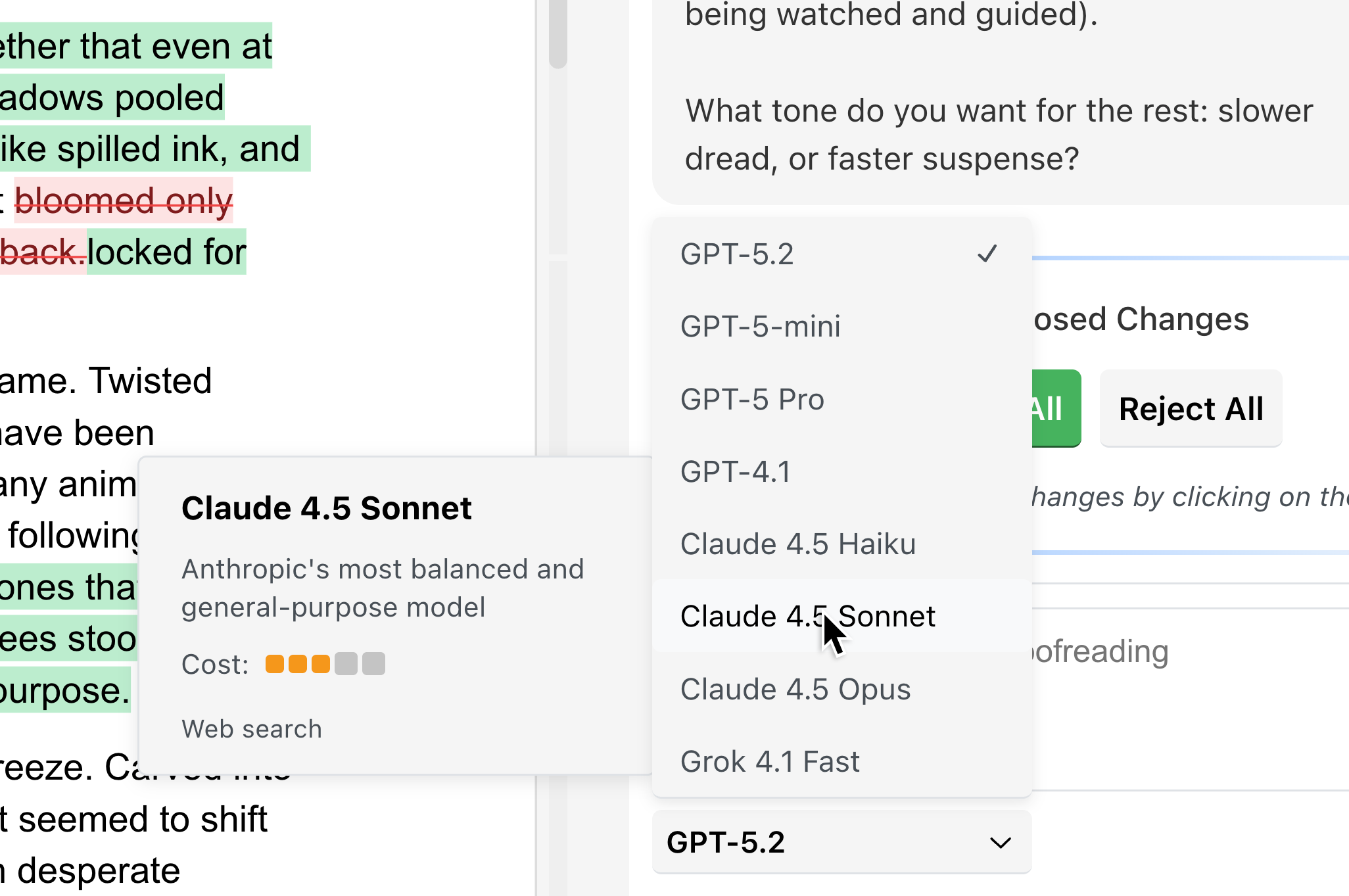Pick Claude 4.5 Haiku from the list
The image size is (1349, 896).
tap(798, 544)
